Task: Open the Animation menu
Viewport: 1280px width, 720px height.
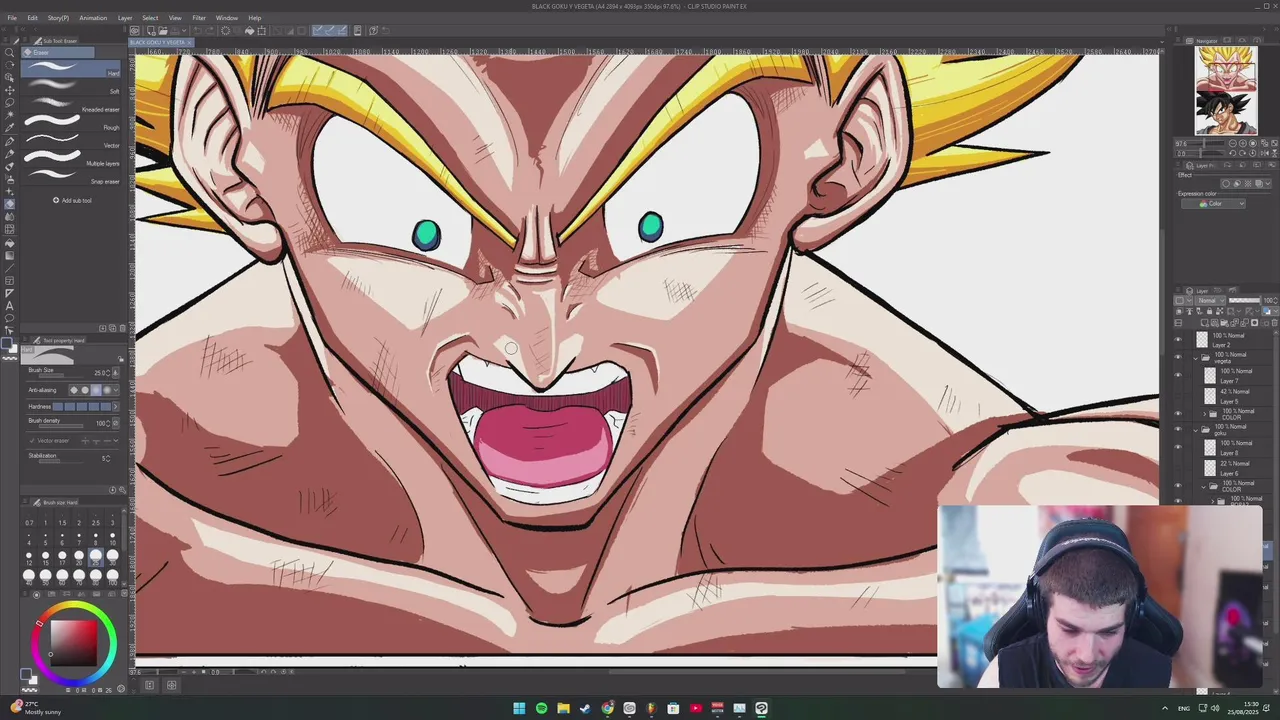Action: click(x=93, y=18)
